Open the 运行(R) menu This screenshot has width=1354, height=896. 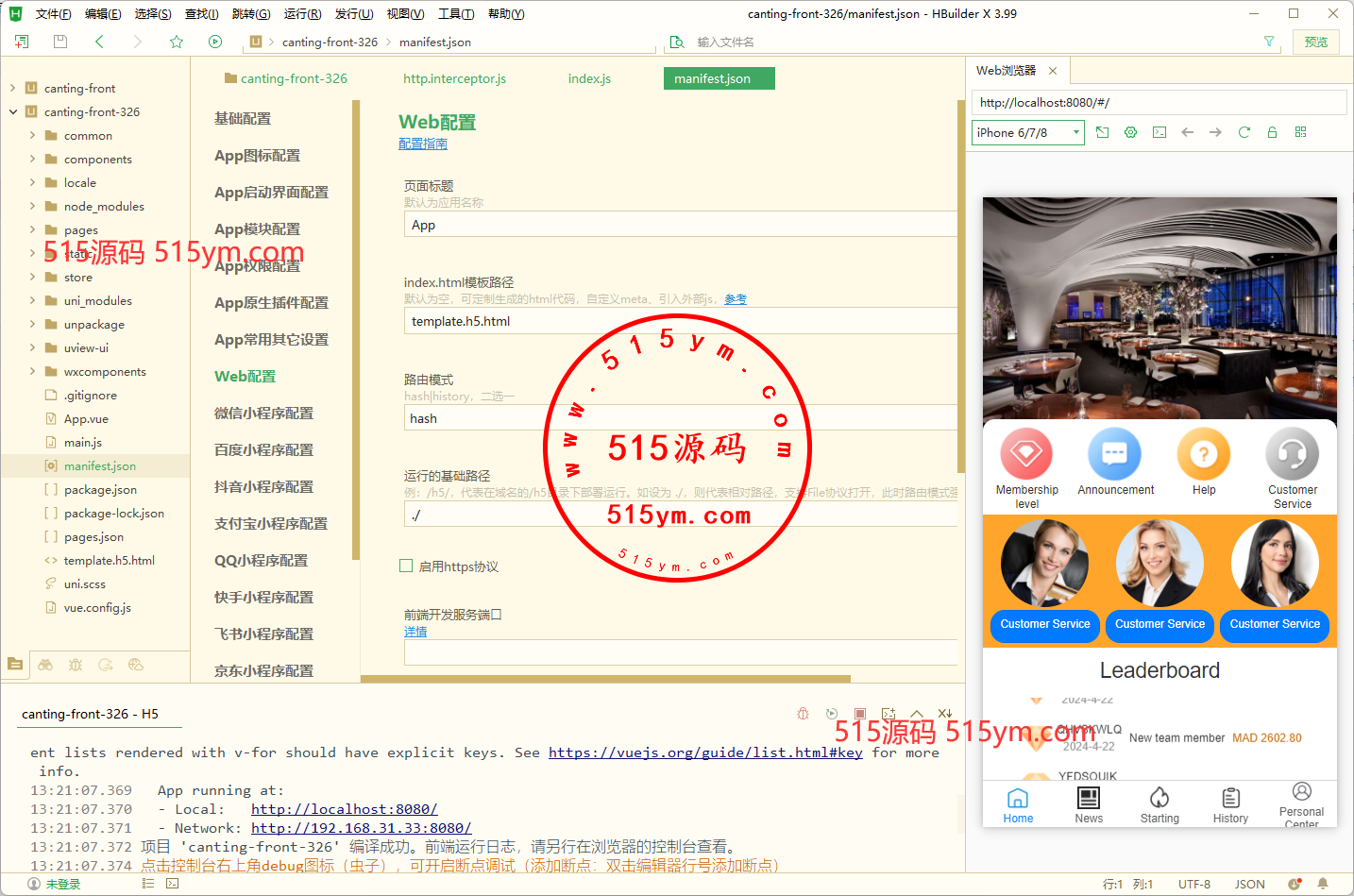coord(302,14)
